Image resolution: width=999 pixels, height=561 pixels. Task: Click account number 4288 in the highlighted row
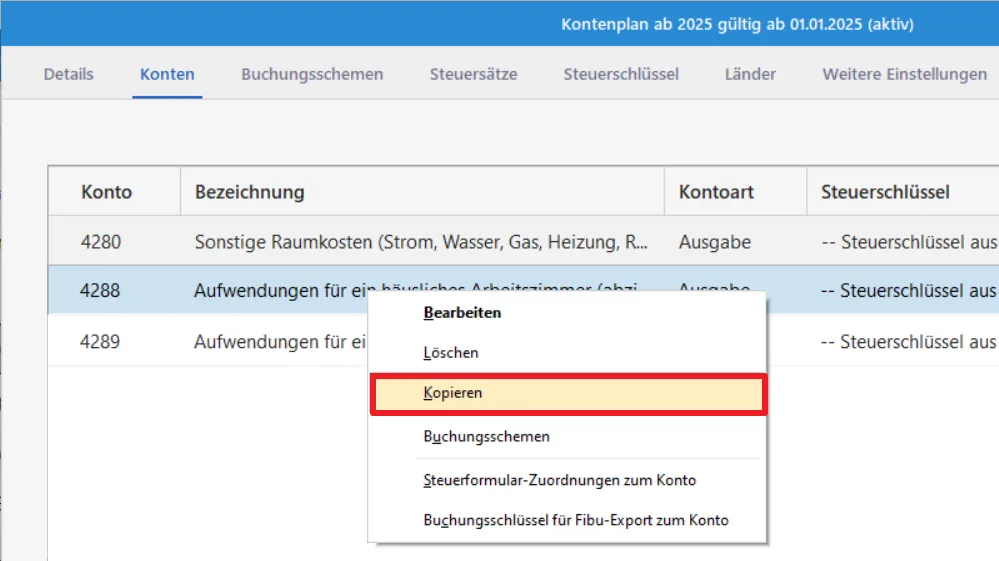tap(100, 291)
